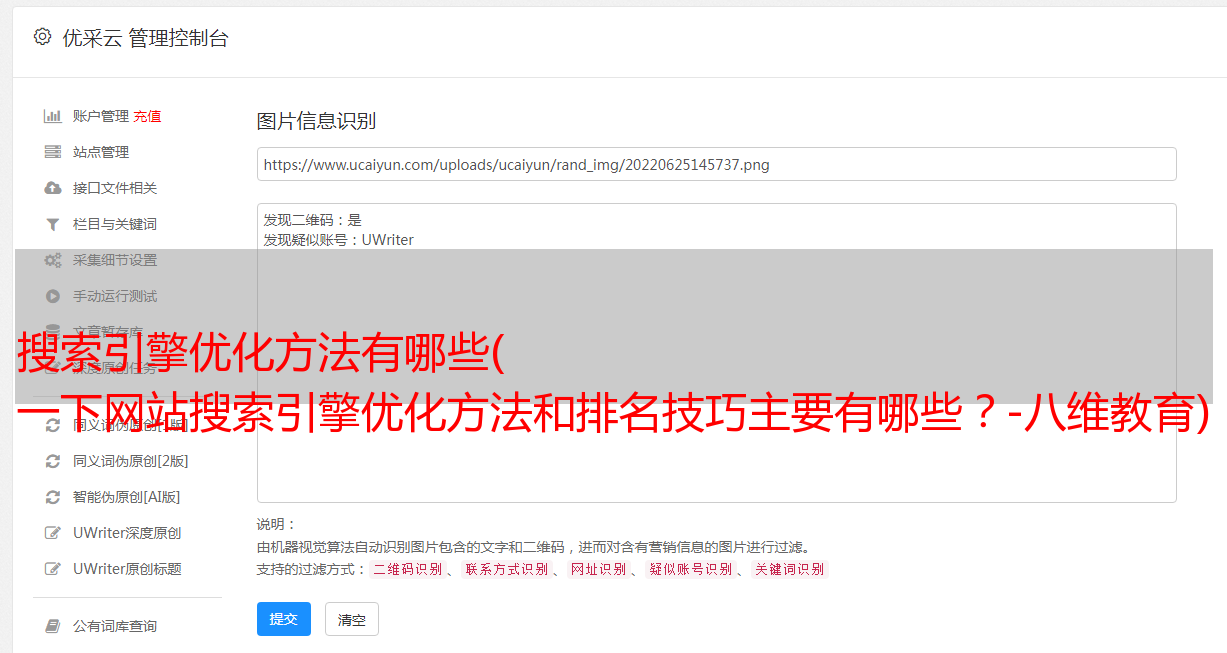Viewport: 1227px width, 653px height.
Task: Click the play icon for 手动运行测试
Action: [53, 296]
